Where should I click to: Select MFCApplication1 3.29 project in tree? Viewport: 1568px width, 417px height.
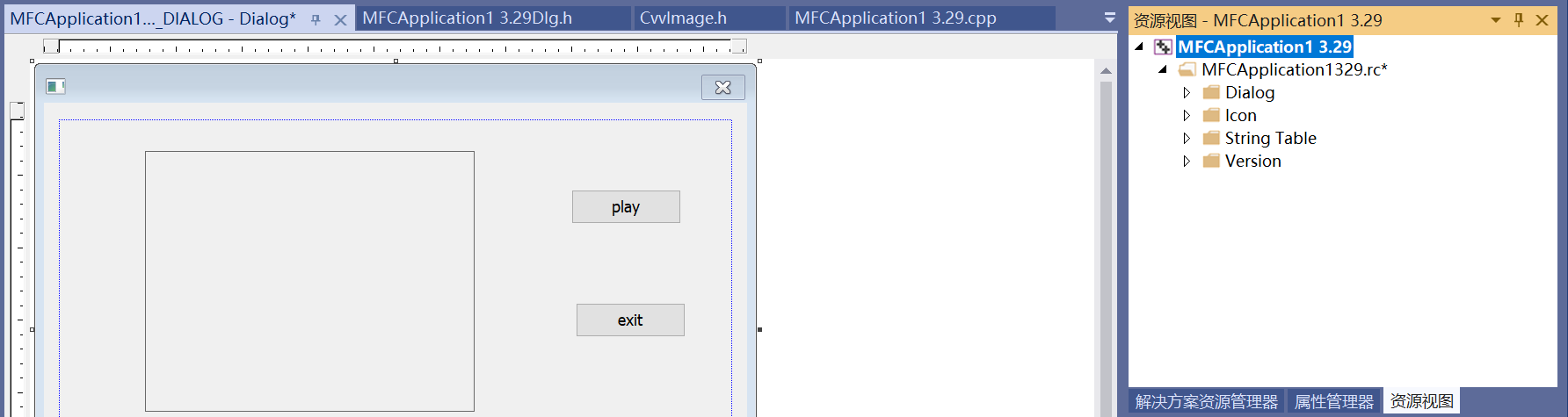(1265, 47)
